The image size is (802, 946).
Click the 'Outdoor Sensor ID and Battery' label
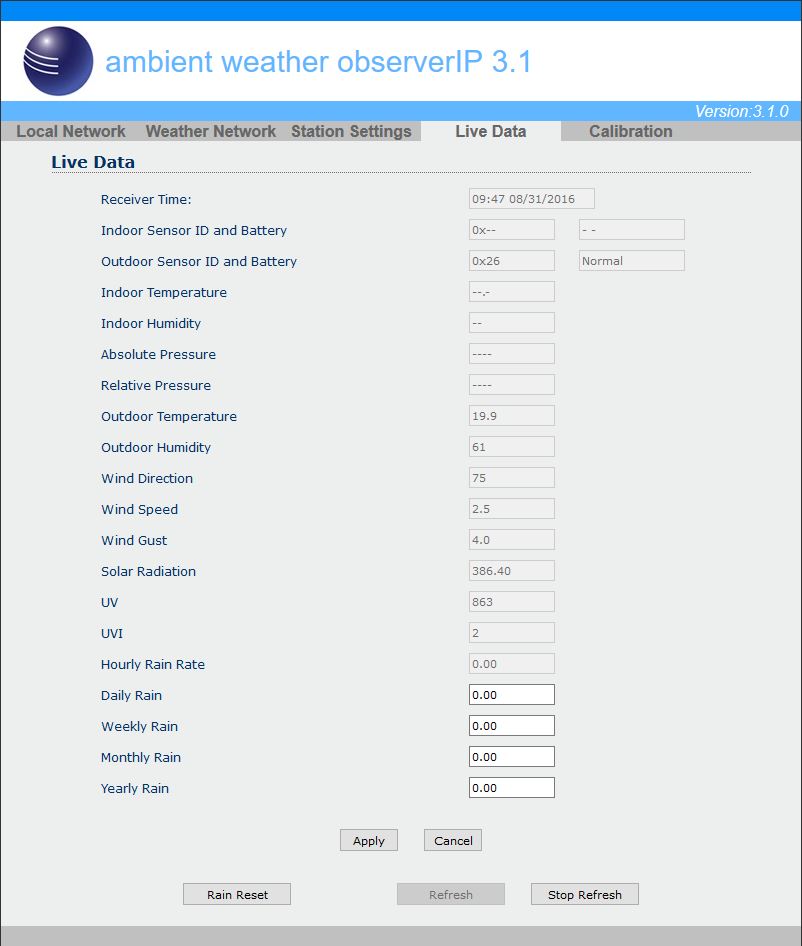(199, 261)
